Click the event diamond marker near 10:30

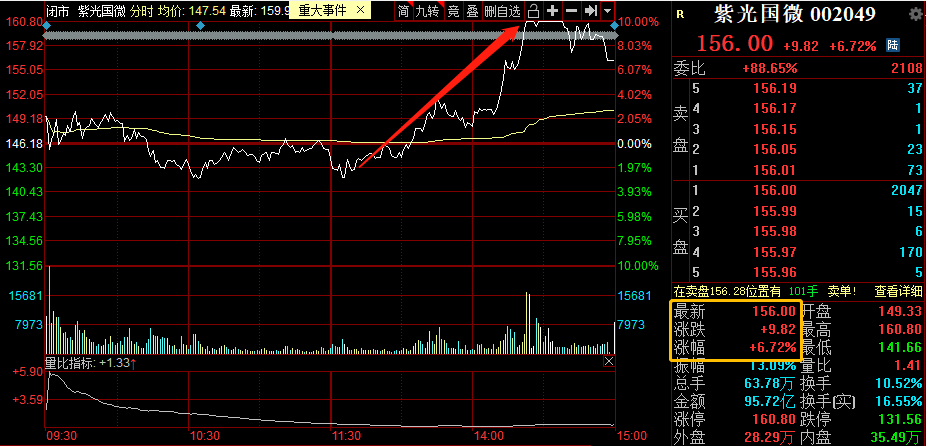pos(200,25)
